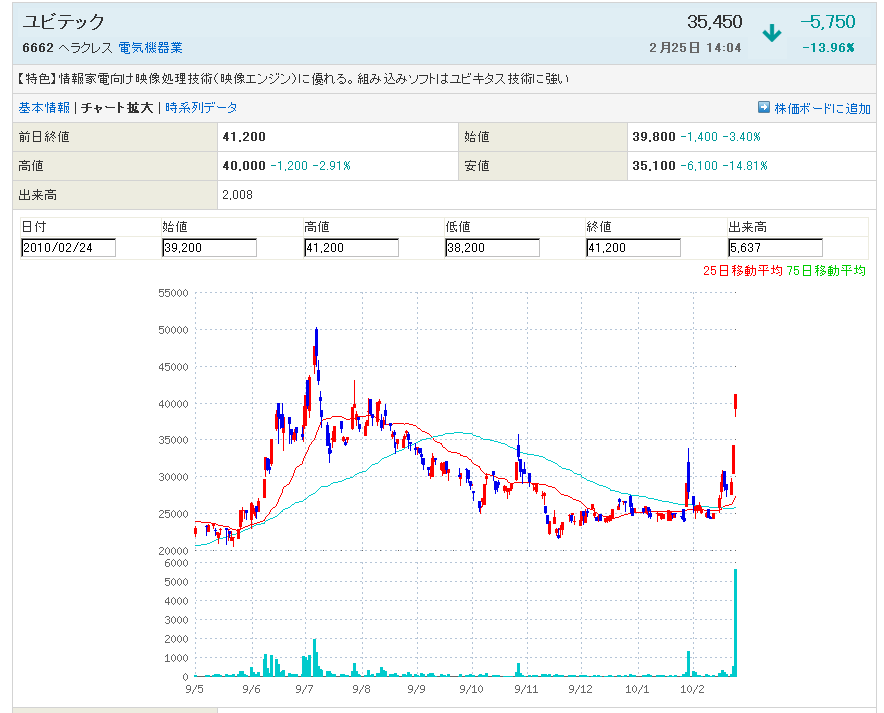This screenshot has height=713, width=884.
Task: Open the 基本情報 link
Action: (x=44, y=108)
